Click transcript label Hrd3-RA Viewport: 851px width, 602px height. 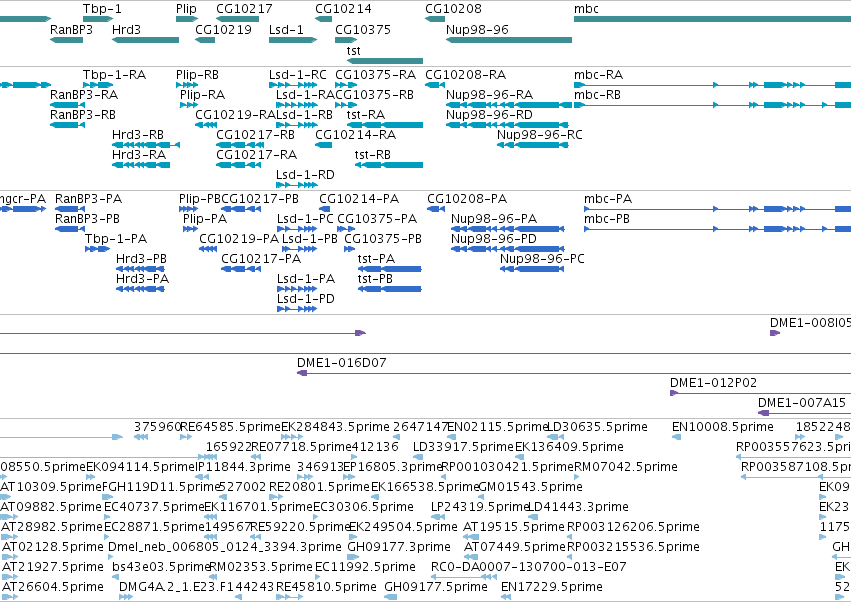coord(138,155)
